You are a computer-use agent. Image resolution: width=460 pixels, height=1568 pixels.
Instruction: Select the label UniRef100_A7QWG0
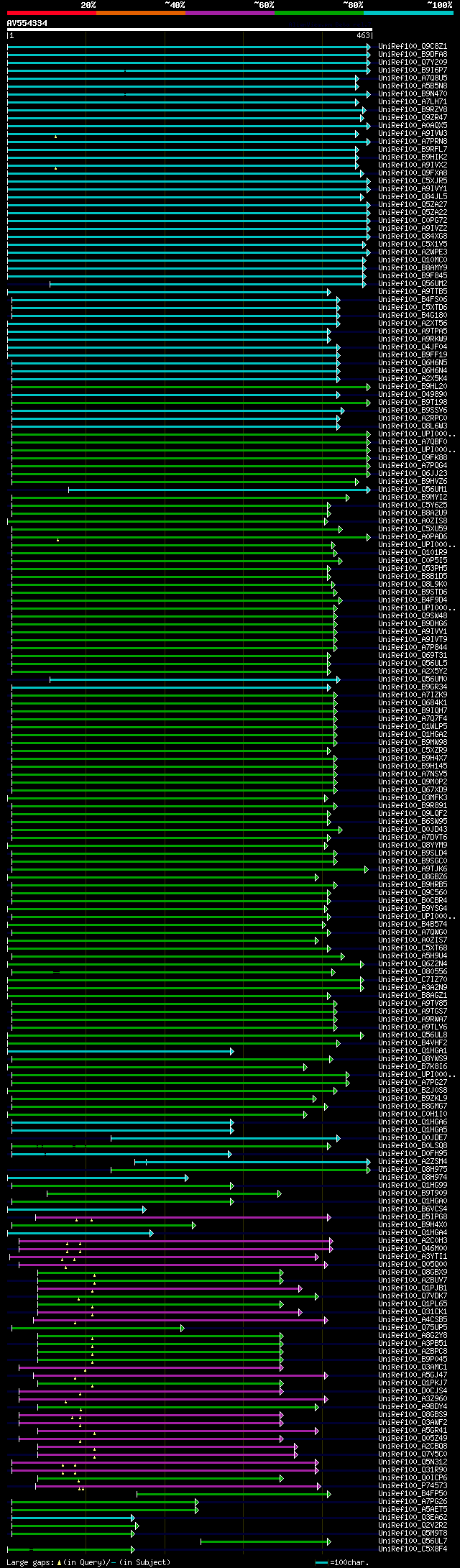[x=413, y=932]
